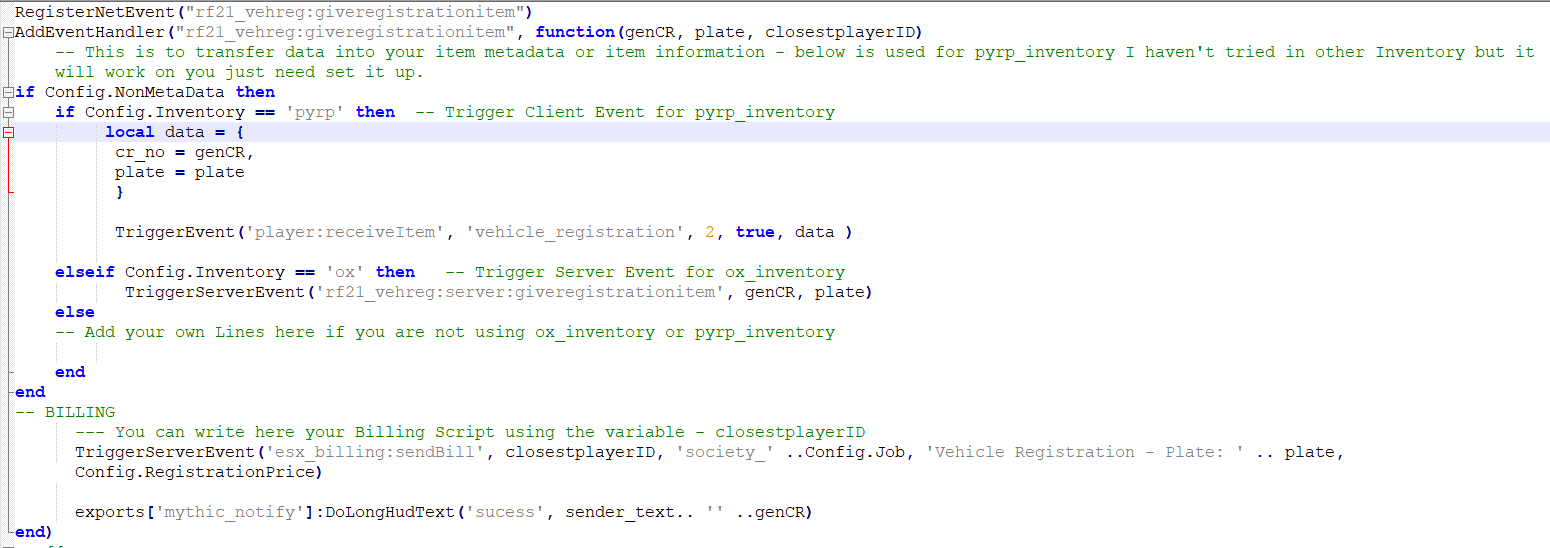Click the 'local' keyword
The height and width of the screenshot is (548, 1550).
130,132
